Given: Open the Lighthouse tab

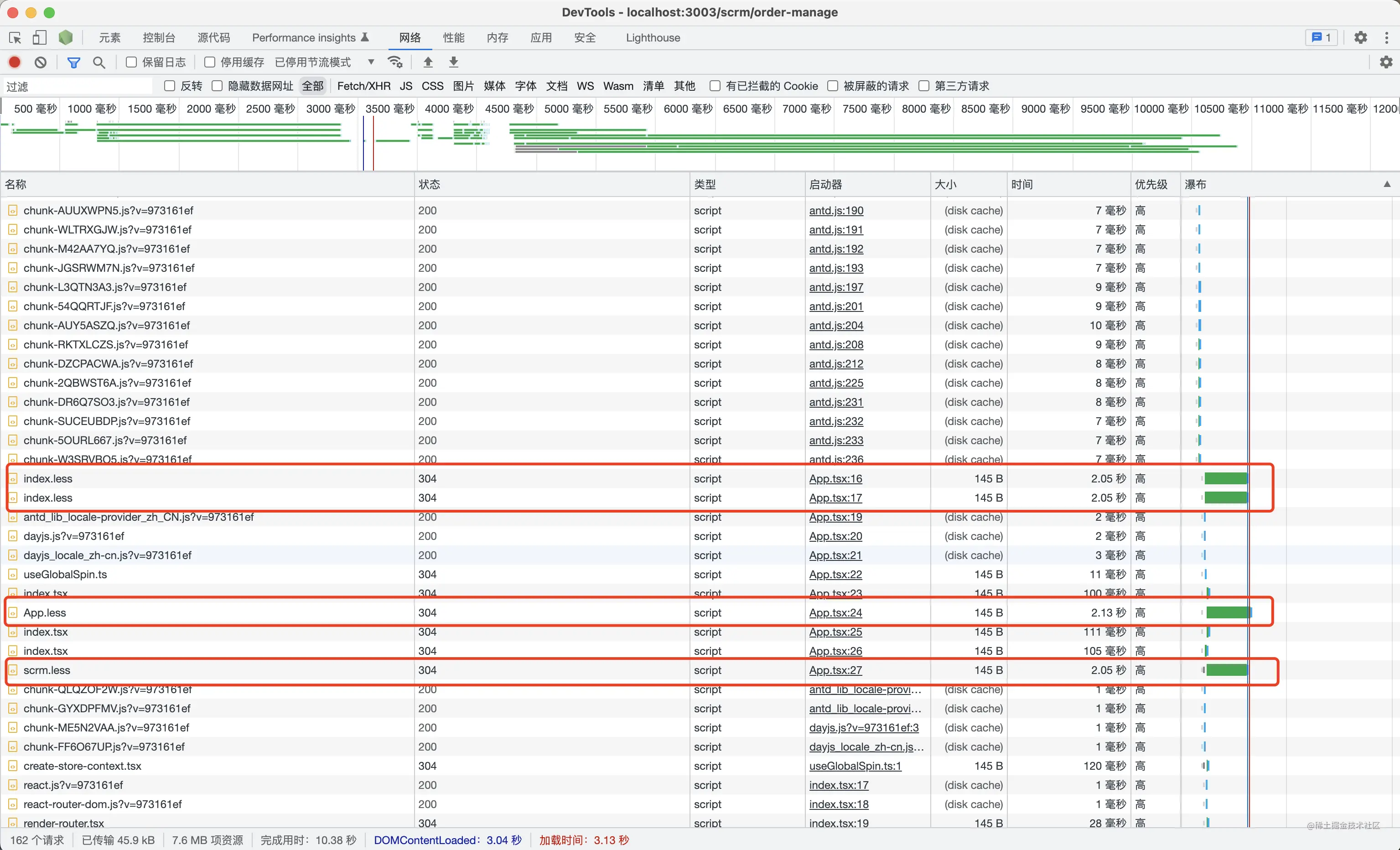Looking at the screenshot, I should (653, 37).
